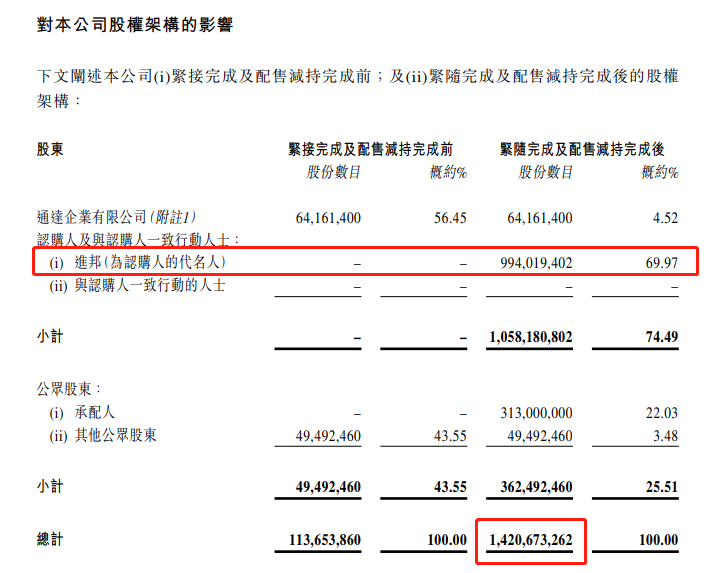The image size is (711, 573).
Task: Click the subtotal 1,058,180,802
Action: pyautogui.click(x=531, y=337)
